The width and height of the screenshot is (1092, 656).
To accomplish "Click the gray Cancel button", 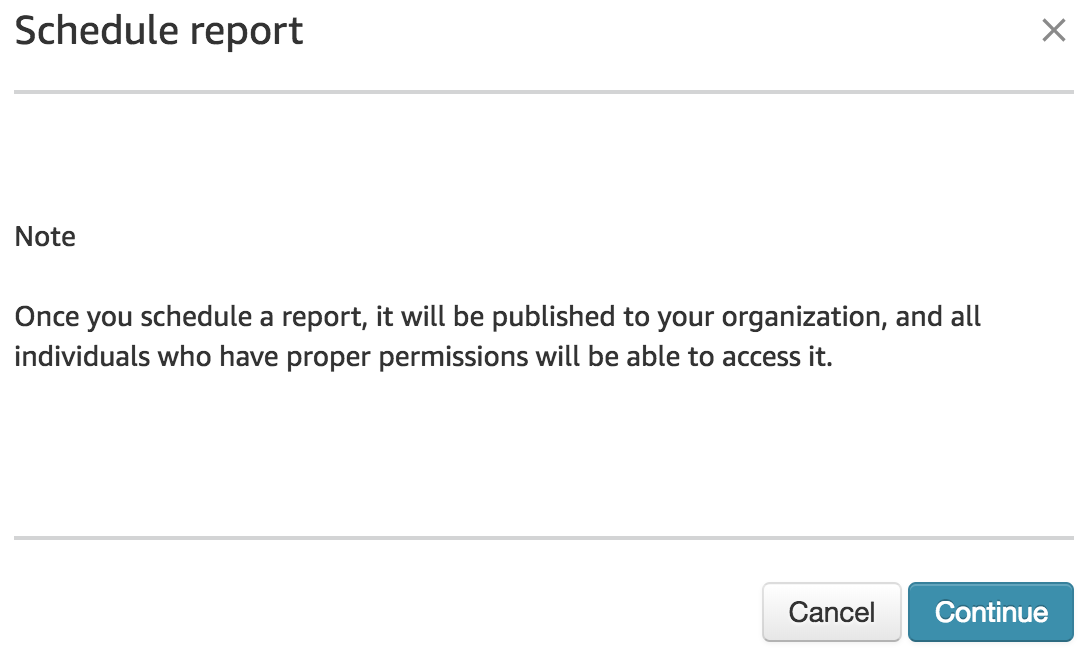I will click(832, 612).
